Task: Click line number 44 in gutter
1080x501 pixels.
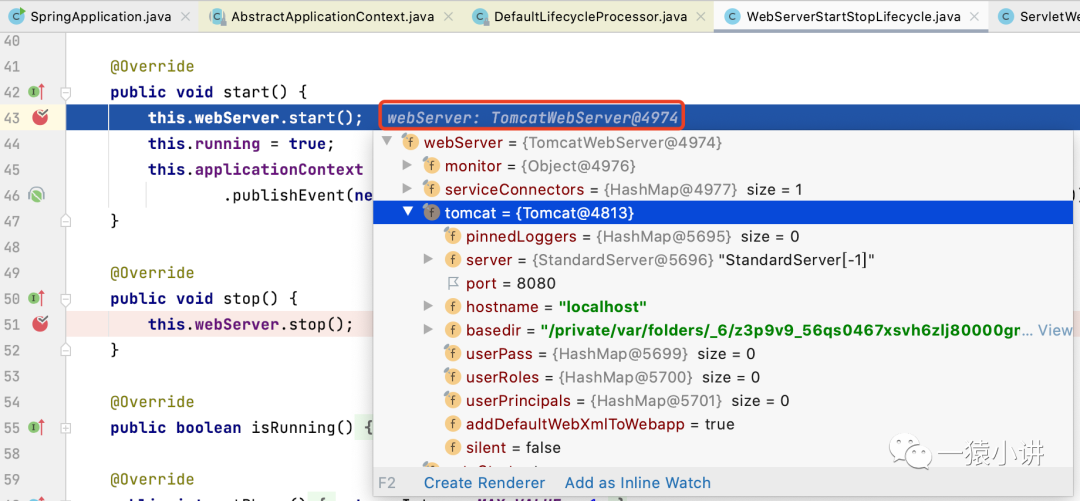Action: click(x=12, y=143)
